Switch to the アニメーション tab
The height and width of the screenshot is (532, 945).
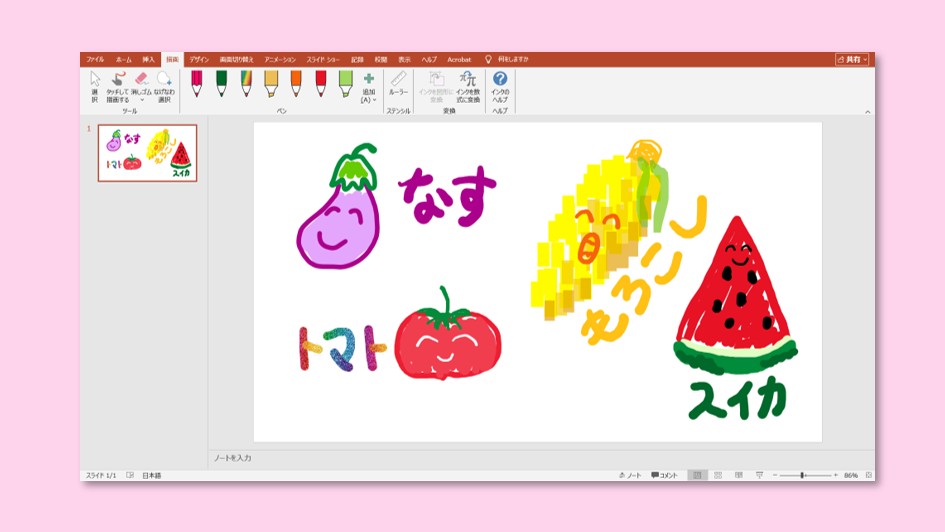(280, 60)
